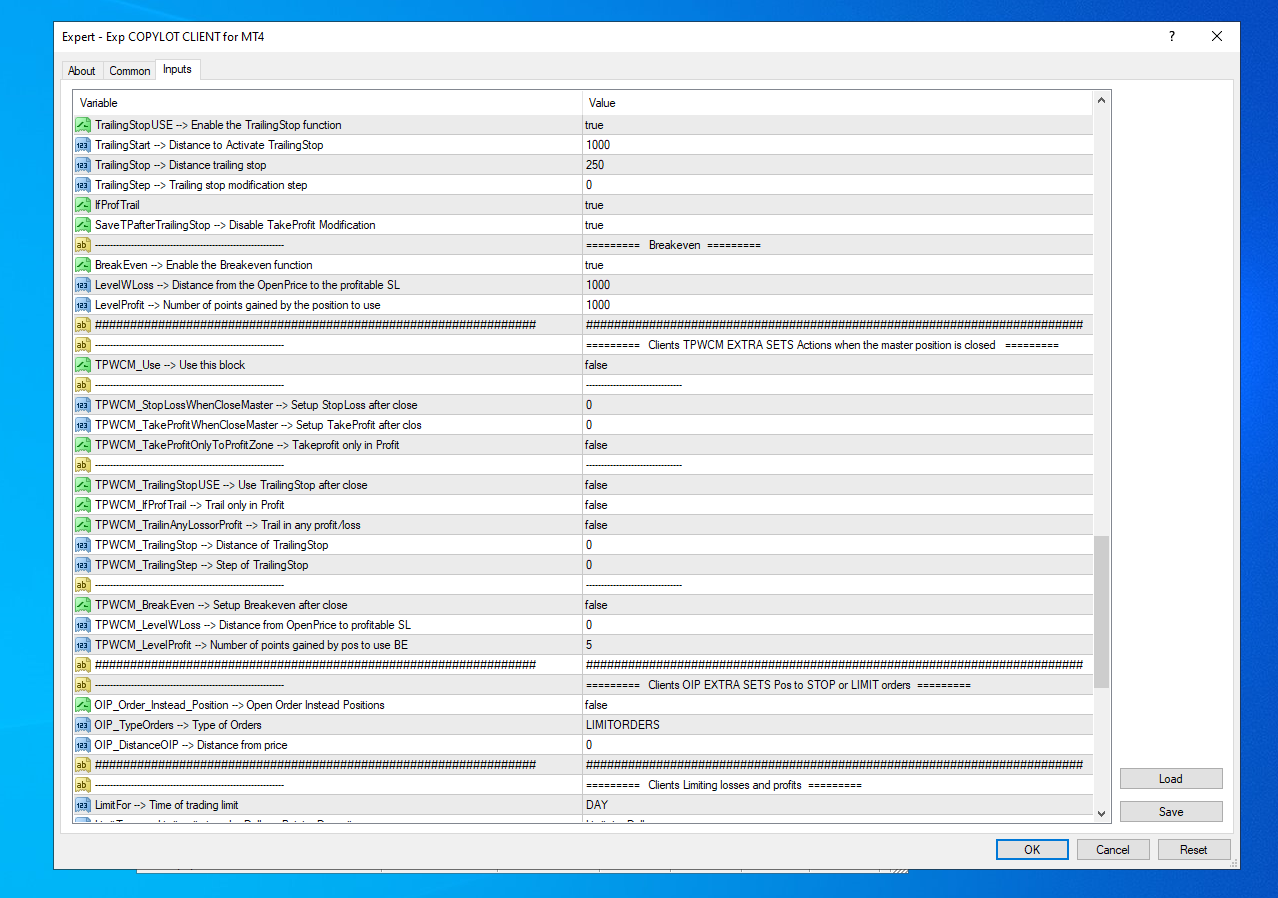Click the scrollbar down arrow

pos(1102,814)
